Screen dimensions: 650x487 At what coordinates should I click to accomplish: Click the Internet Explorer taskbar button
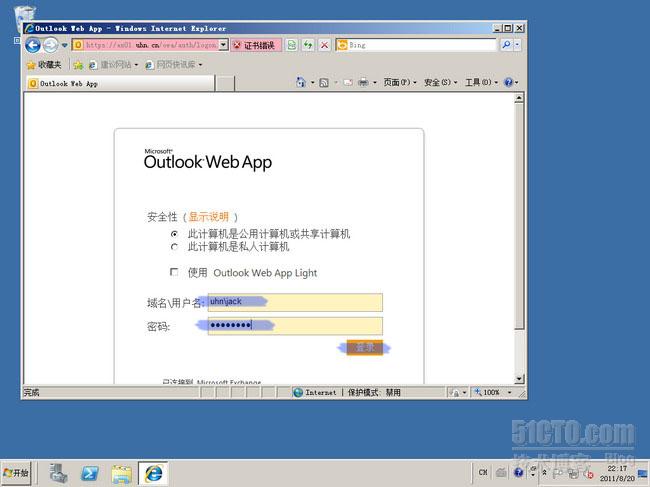[x=153, y=473]
